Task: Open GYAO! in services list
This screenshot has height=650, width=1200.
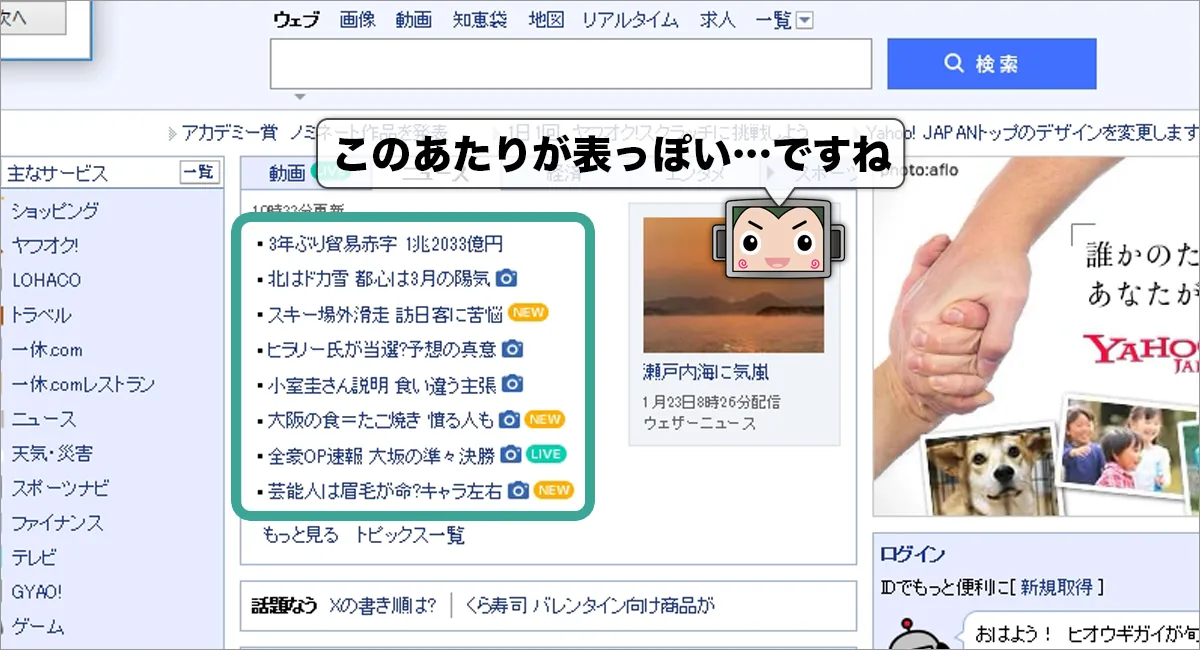Action: pyautogui.click(x=37, y=592)
